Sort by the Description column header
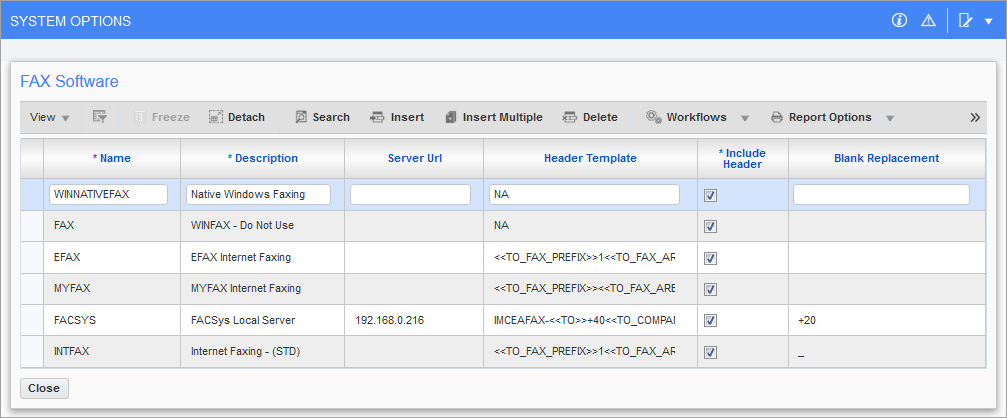Viewport: 1007px width, 418px height. [x=263, y=159]
